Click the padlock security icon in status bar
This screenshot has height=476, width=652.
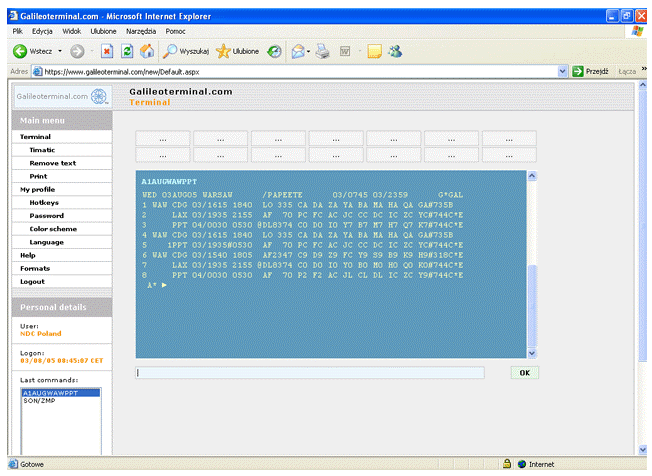tap(507, 464)
